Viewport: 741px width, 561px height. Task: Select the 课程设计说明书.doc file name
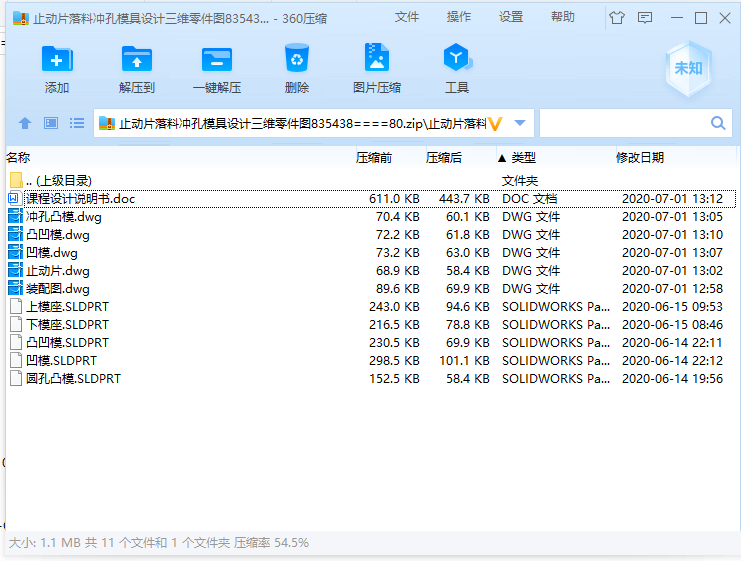80,199
